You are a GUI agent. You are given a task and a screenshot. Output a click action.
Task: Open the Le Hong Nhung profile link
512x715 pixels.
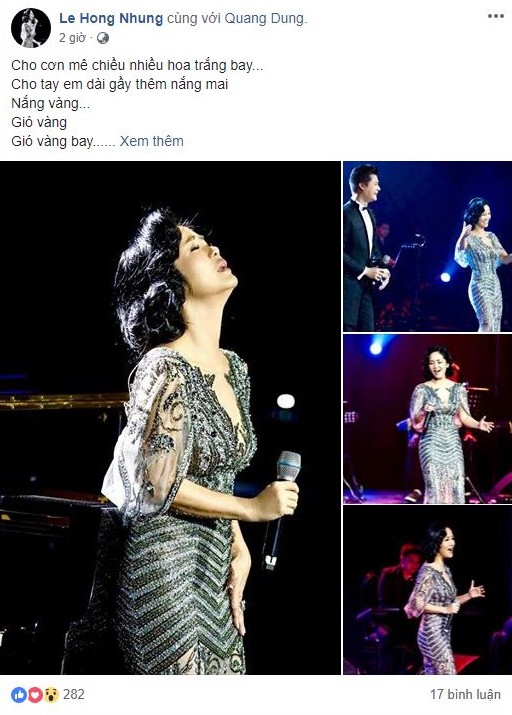[x=111, y=19]
